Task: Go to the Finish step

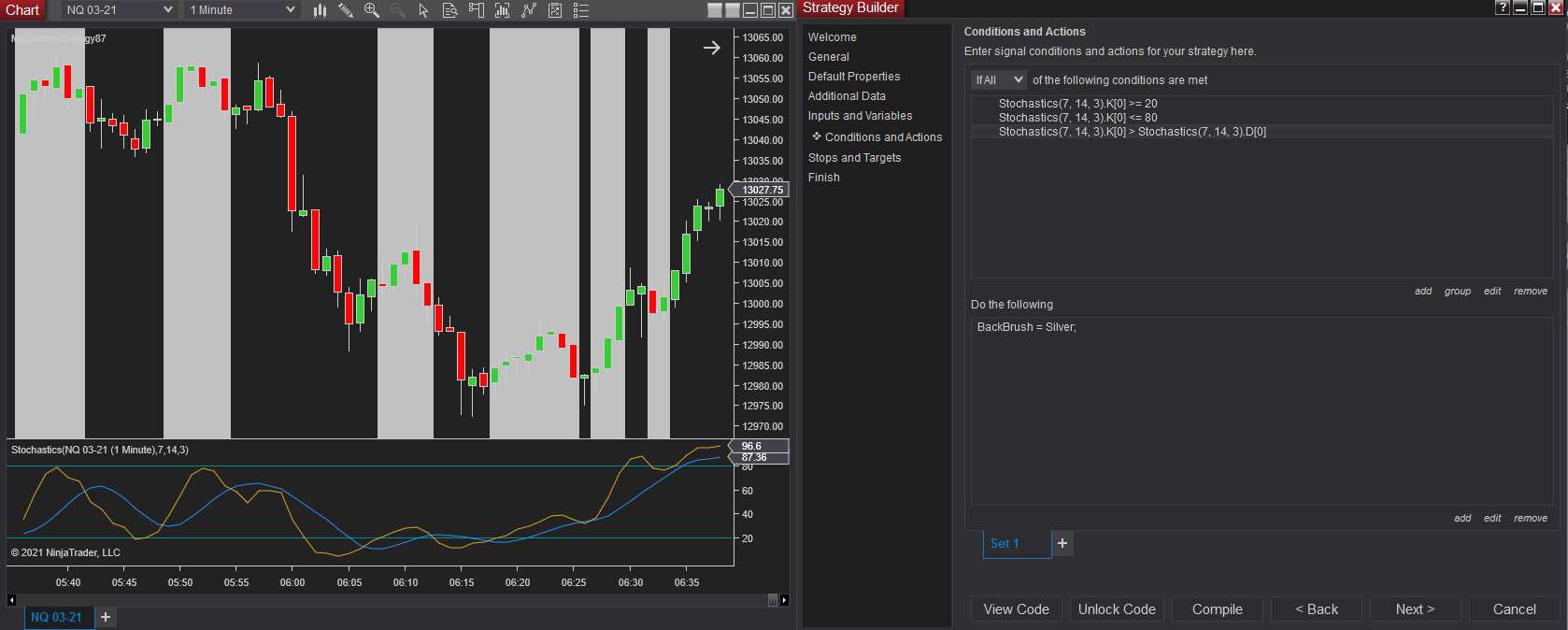Action: (823, 178)
